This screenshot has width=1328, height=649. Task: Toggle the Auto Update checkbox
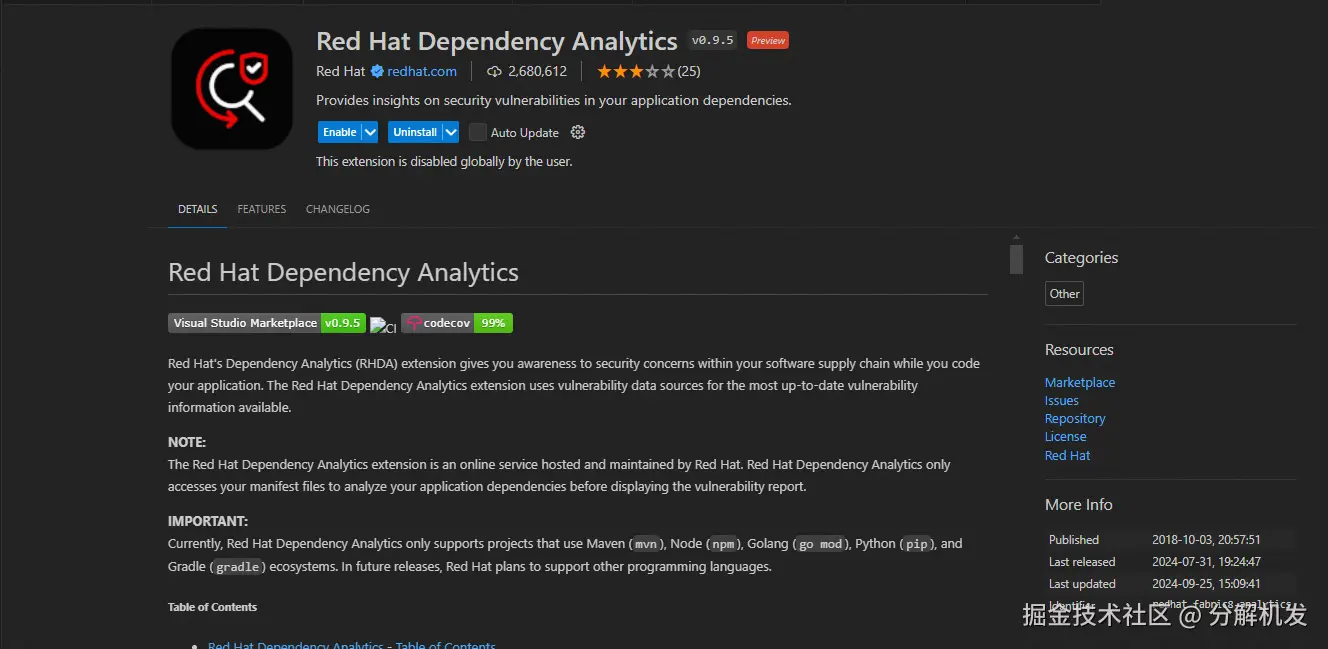coord(478,132)
